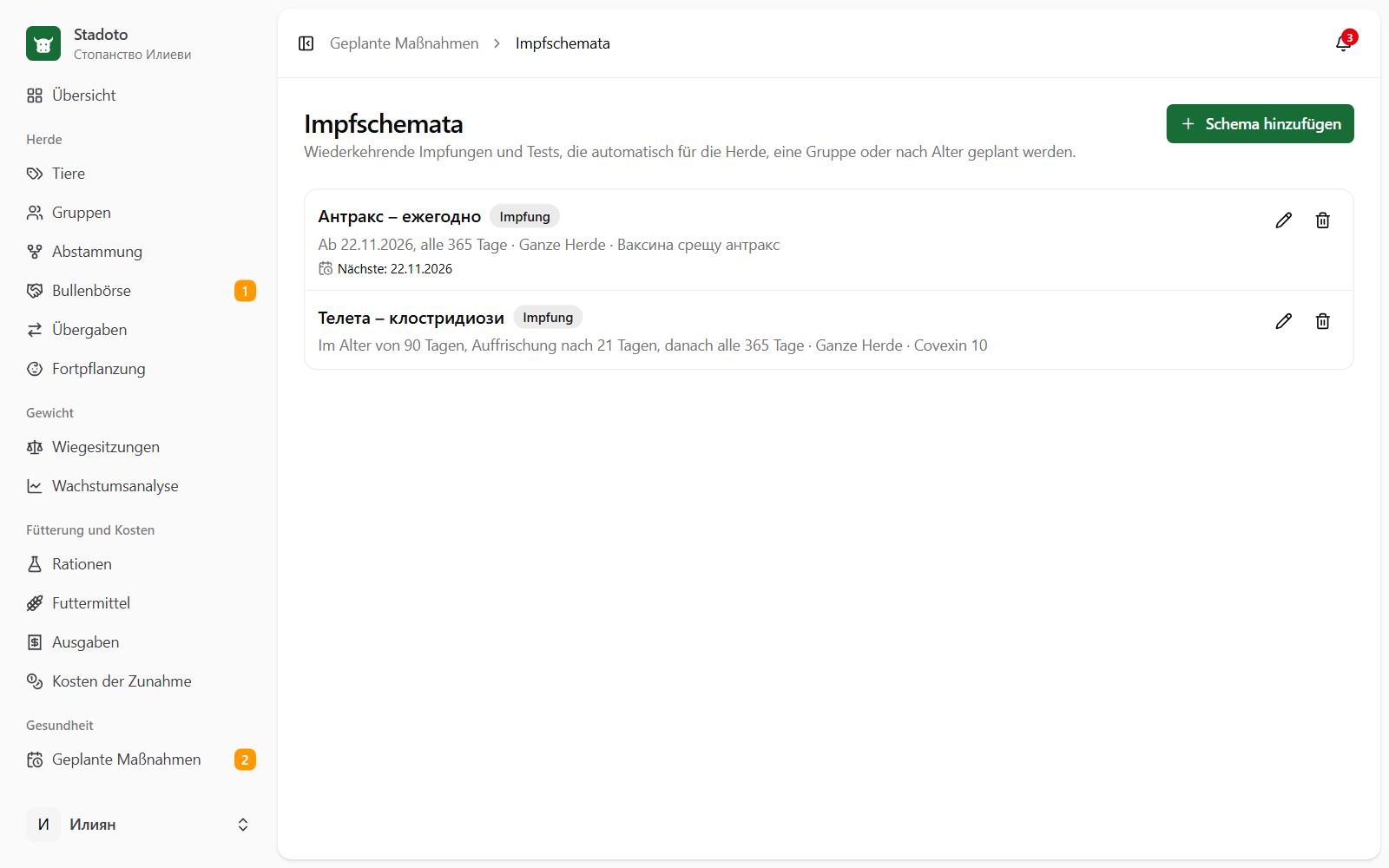Click the И avatar at the sidebar bottom

pos(43,825)
